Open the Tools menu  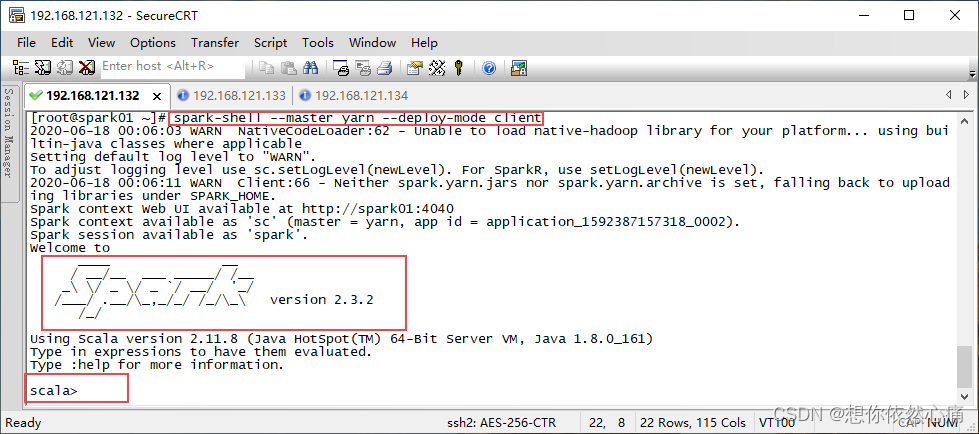tap(318, 42)
